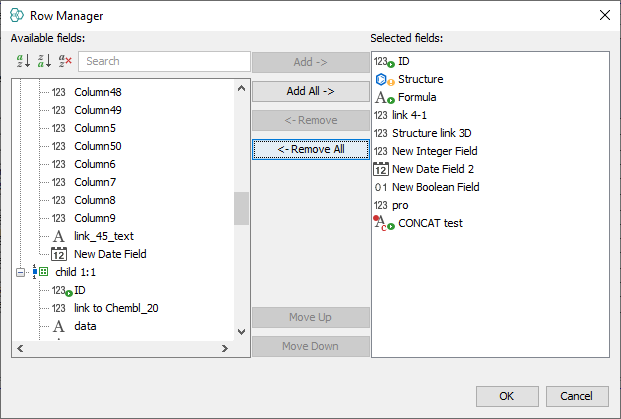Sort available fields in ascending order
This screenshot has height=419, width=621.
point(24,61)
